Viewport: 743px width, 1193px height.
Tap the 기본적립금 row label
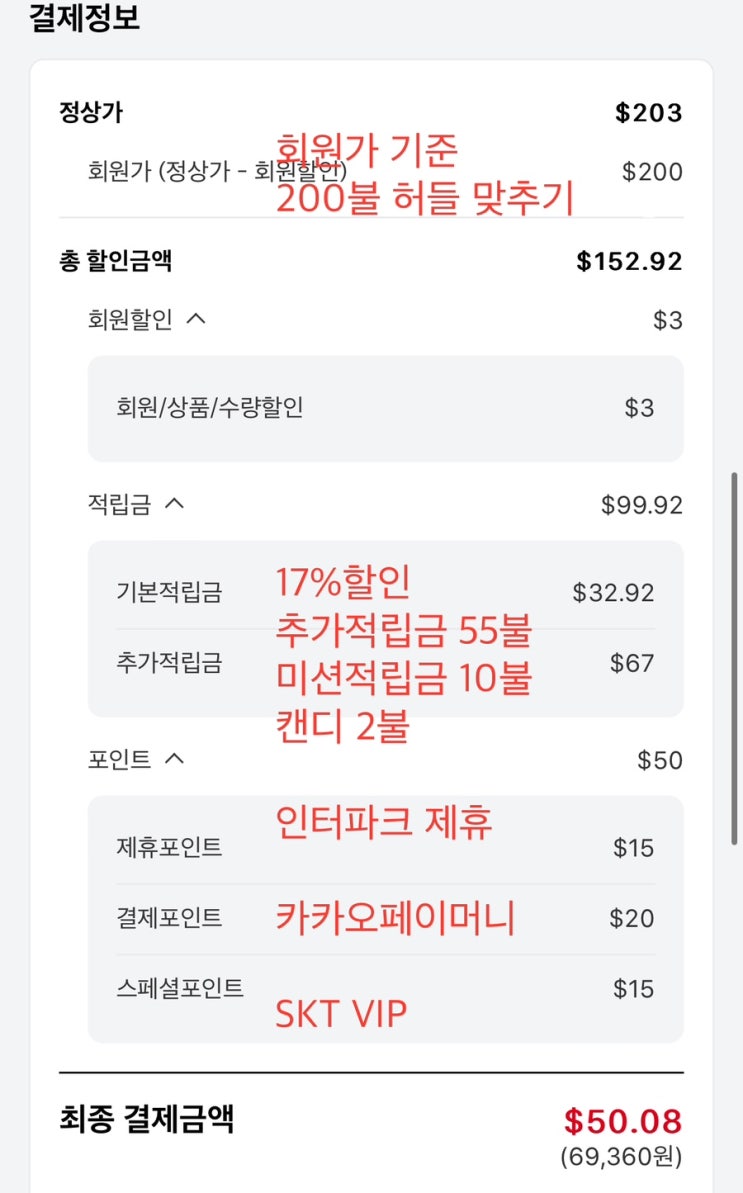[169, 592]
